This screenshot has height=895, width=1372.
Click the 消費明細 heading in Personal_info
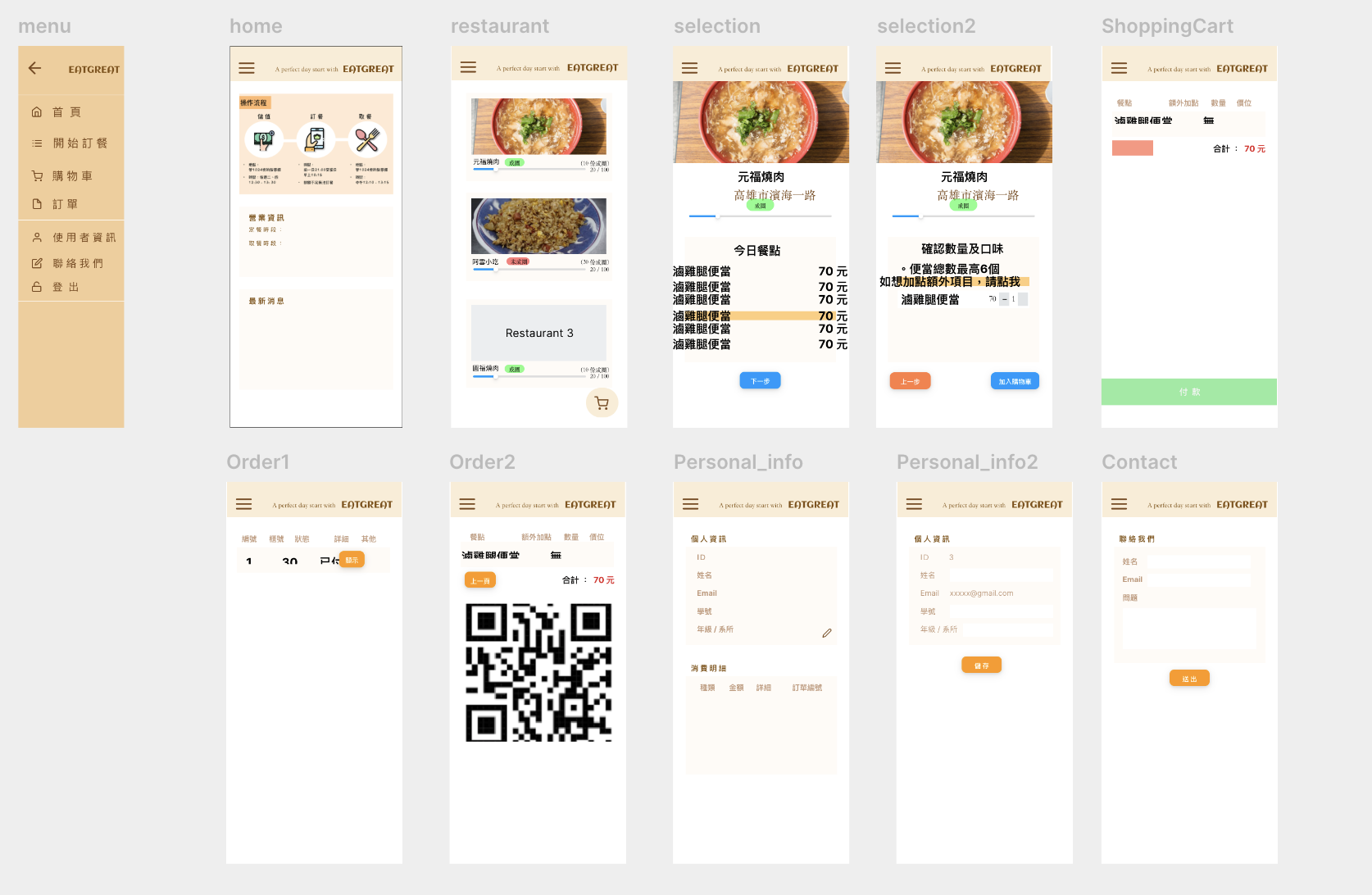[x=709, y=669]
